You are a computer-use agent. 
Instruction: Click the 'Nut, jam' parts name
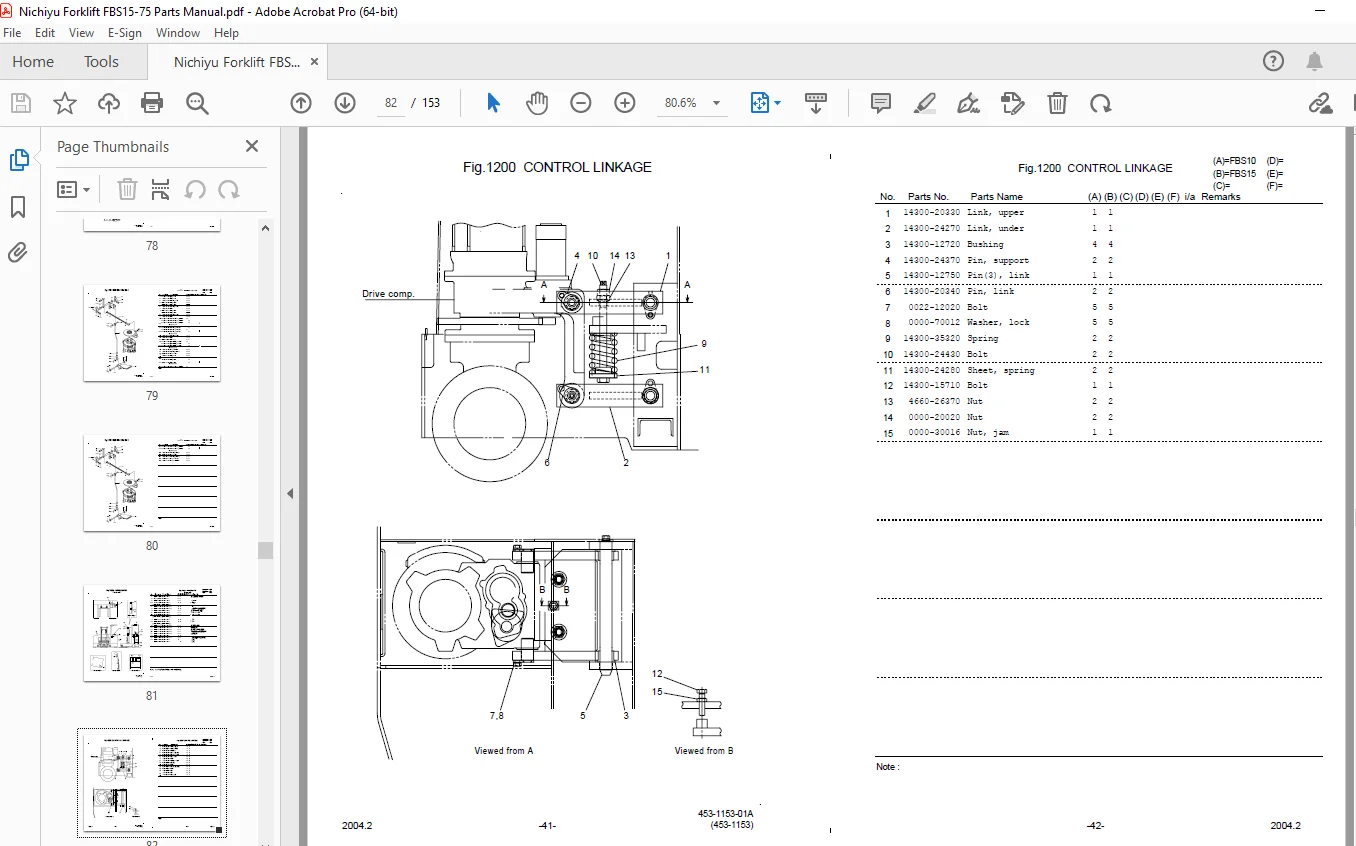click(x=988, y=433)
